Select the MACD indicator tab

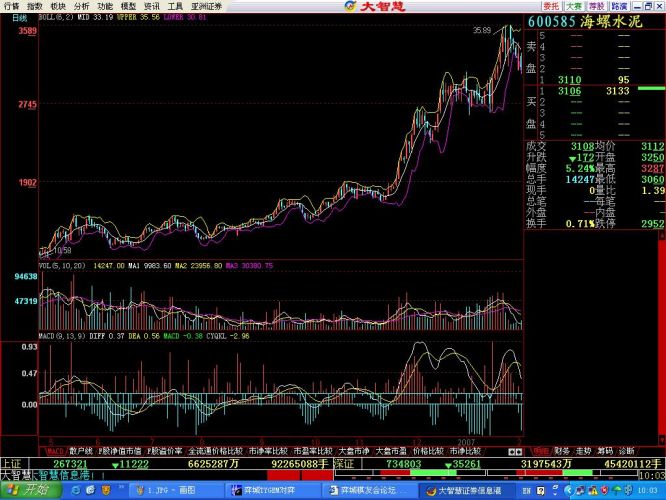click(54, 451)
